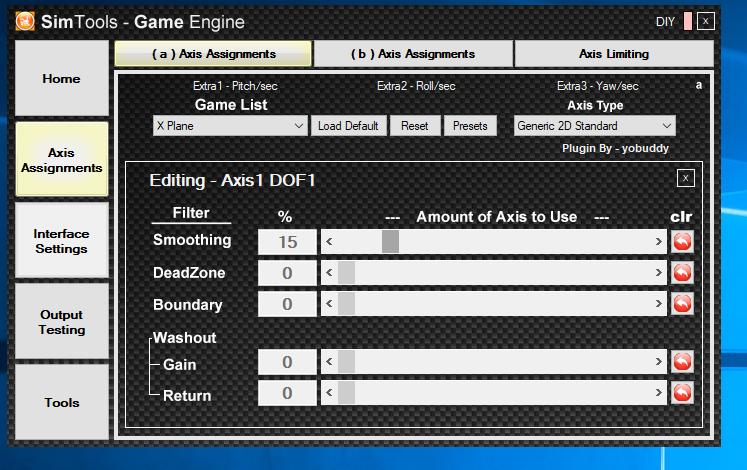Click the Boundary slider thumb
The image size is (747, 470).
tap(346, 304)
